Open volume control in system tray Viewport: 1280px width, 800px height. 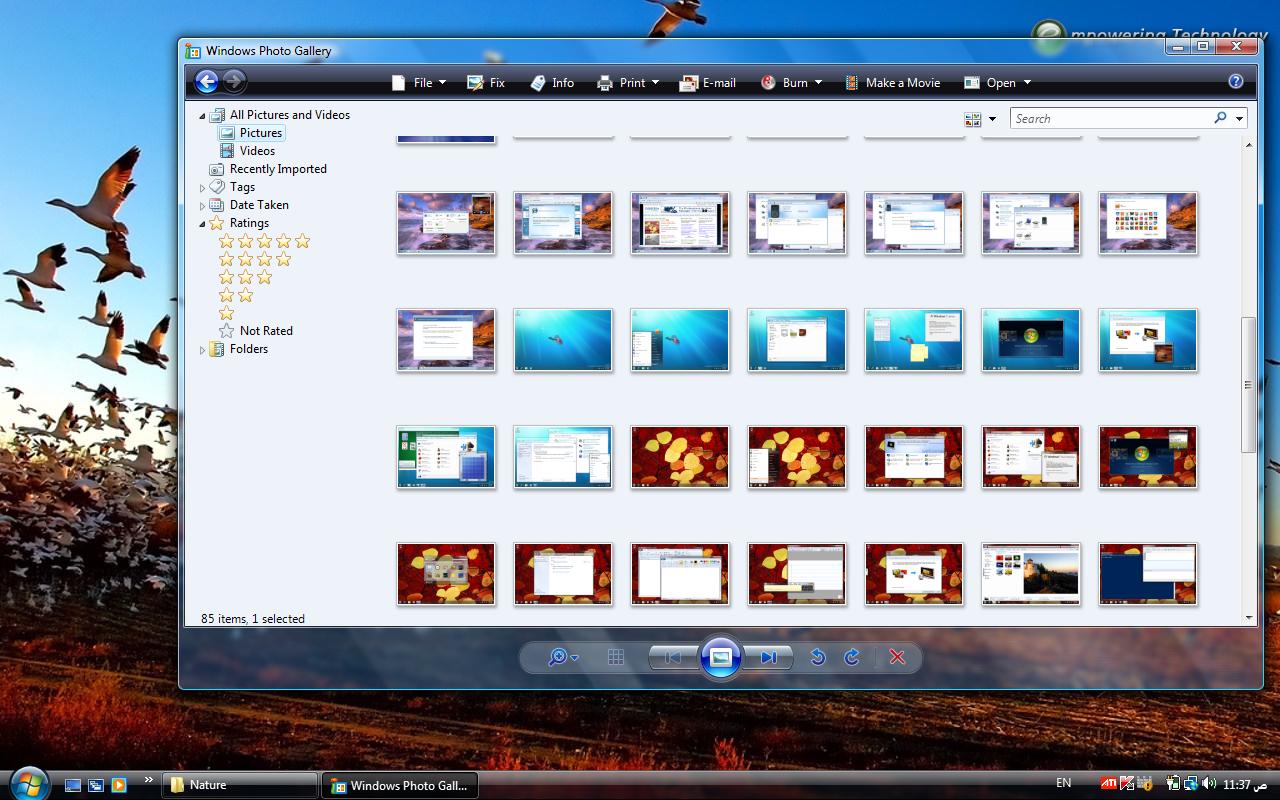pyautogui.click(x=1210, y=784)
